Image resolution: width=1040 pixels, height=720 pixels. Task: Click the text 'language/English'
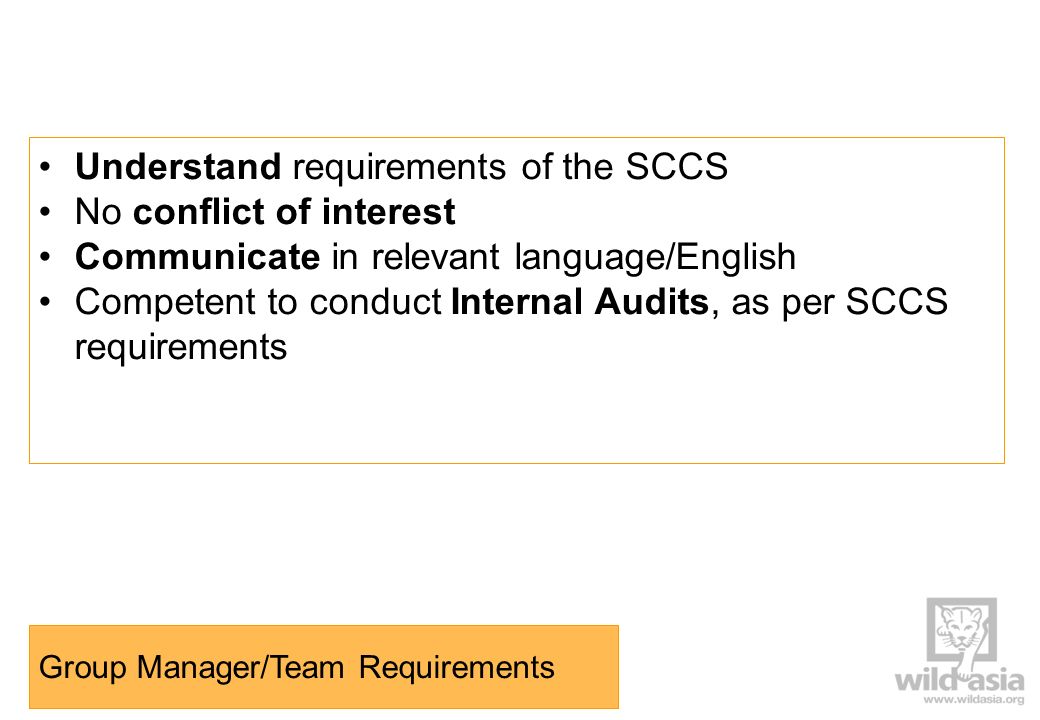(x=655, y=258)
